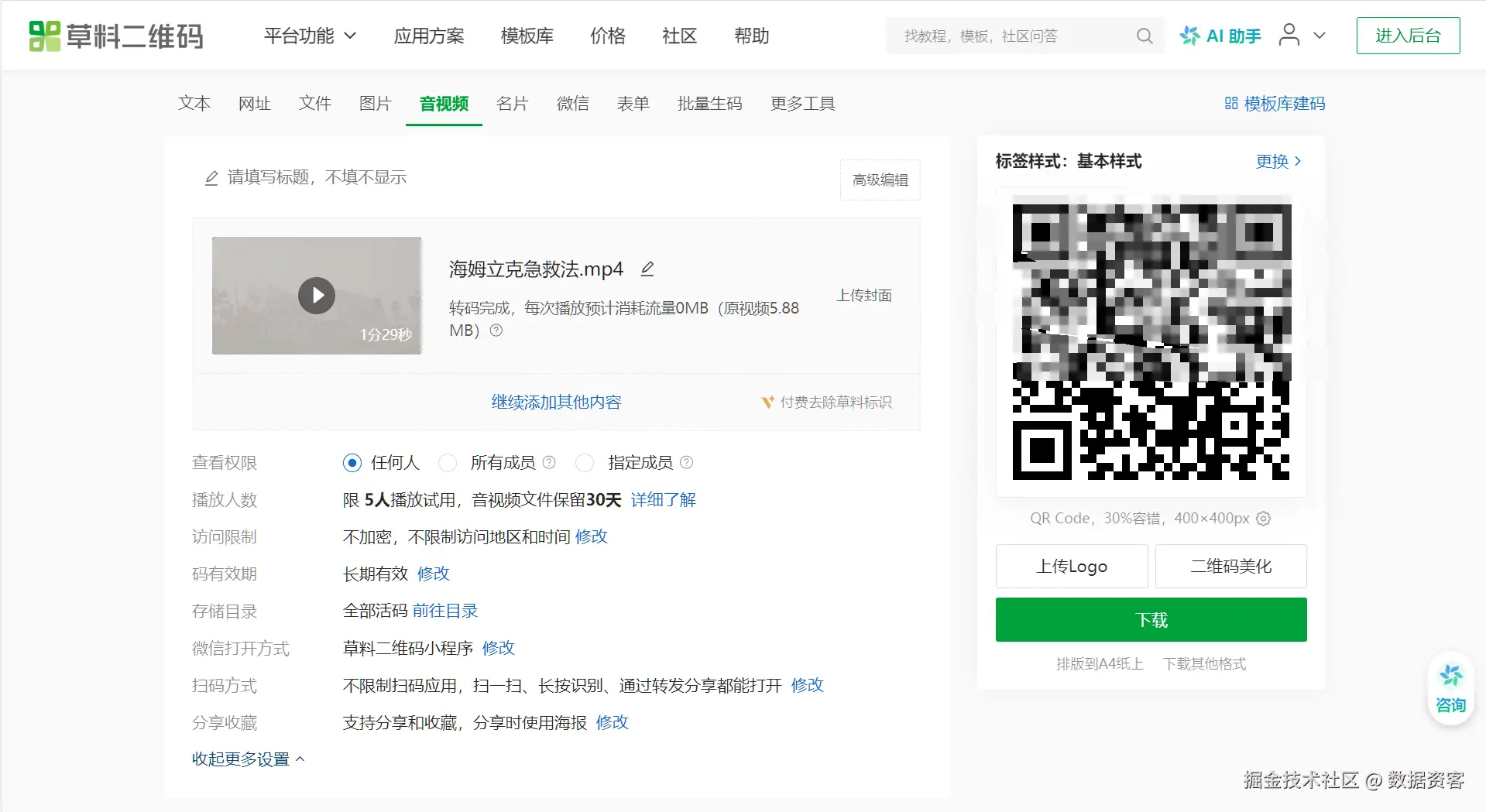Click the video thumbnail preview
Viewport: 1486px width, 812px height.
point(317,296)
